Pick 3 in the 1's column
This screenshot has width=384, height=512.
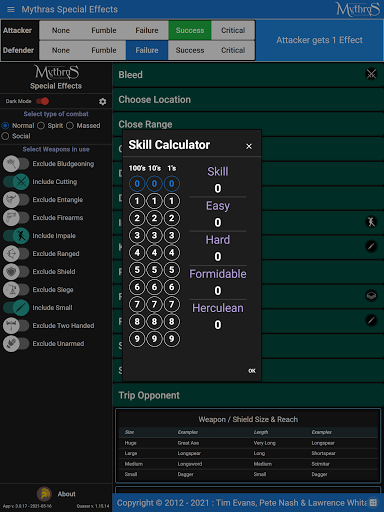[x=172, y=235]
